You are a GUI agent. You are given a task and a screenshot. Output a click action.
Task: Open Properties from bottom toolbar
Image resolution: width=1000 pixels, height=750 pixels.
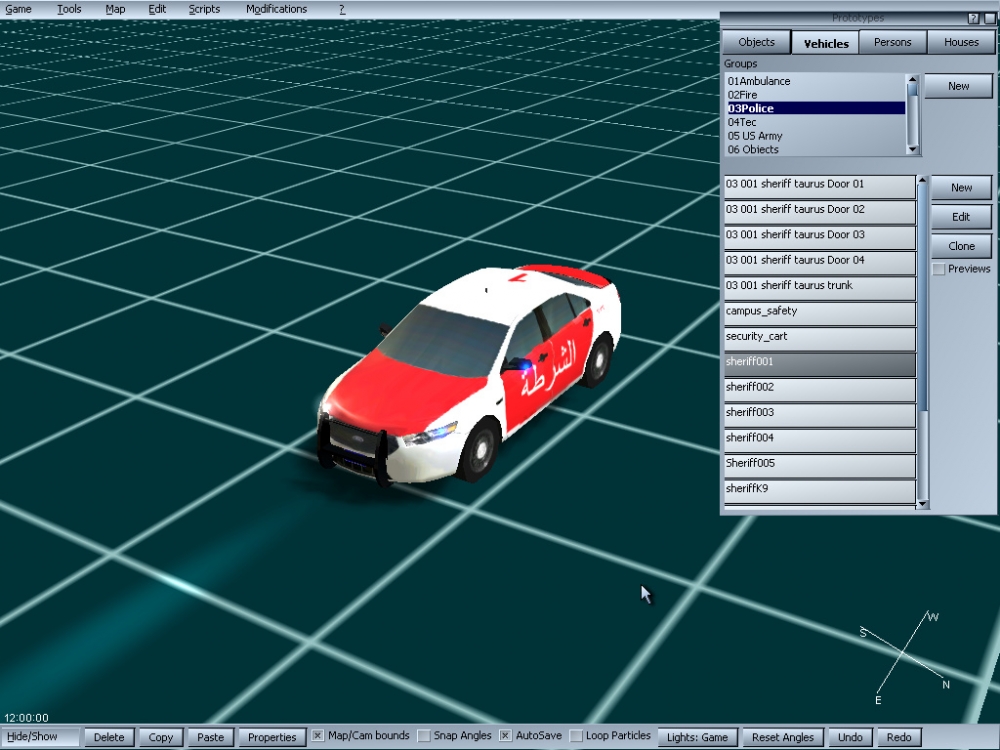click(272, 737)
